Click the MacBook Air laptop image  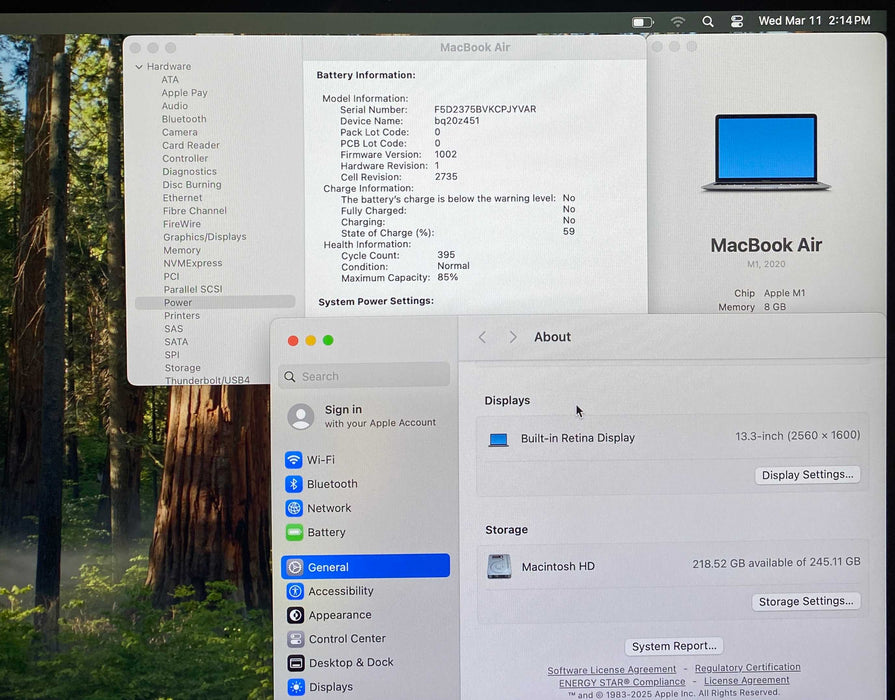(766, 152)
